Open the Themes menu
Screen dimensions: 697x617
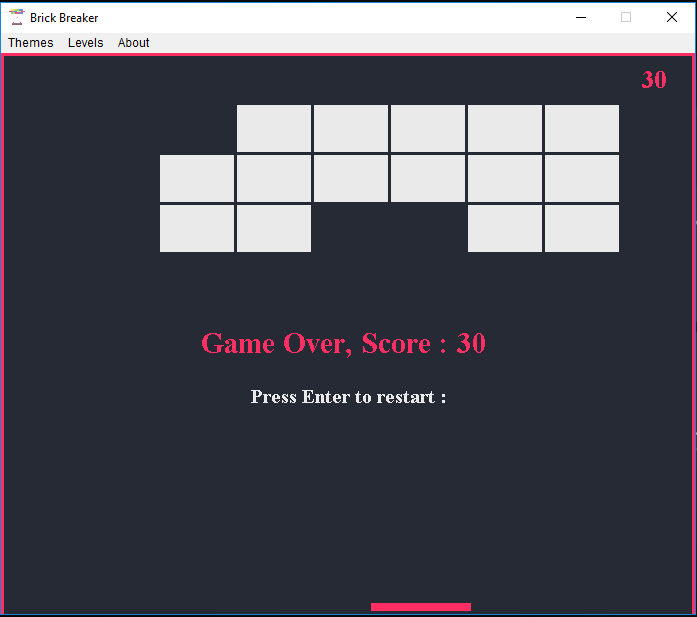(31, 43)
